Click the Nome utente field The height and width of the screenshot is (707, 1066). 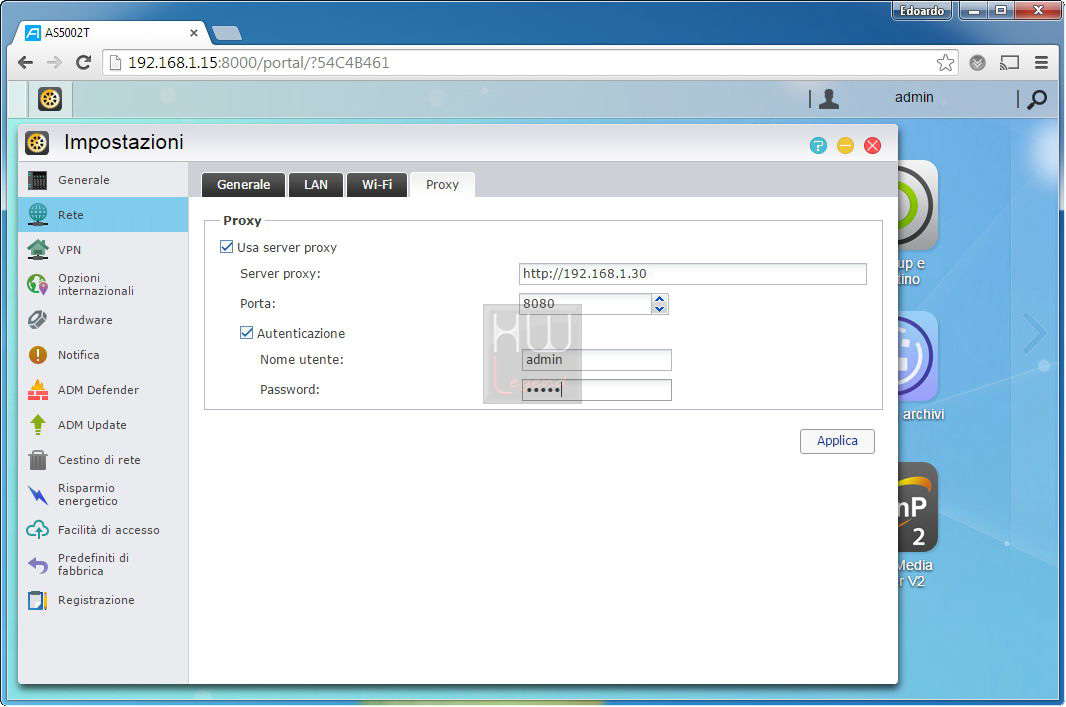(x=596, y=360)
